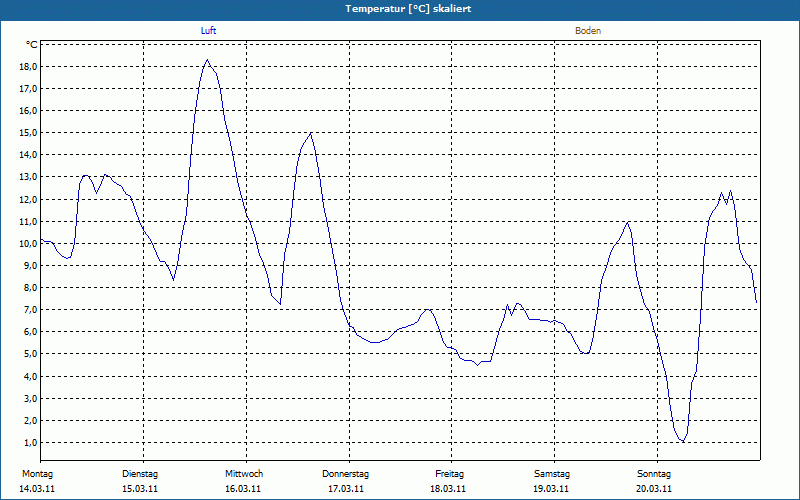Click the 16,0 y-axis value
800x500 pixels.
point(28,111)
